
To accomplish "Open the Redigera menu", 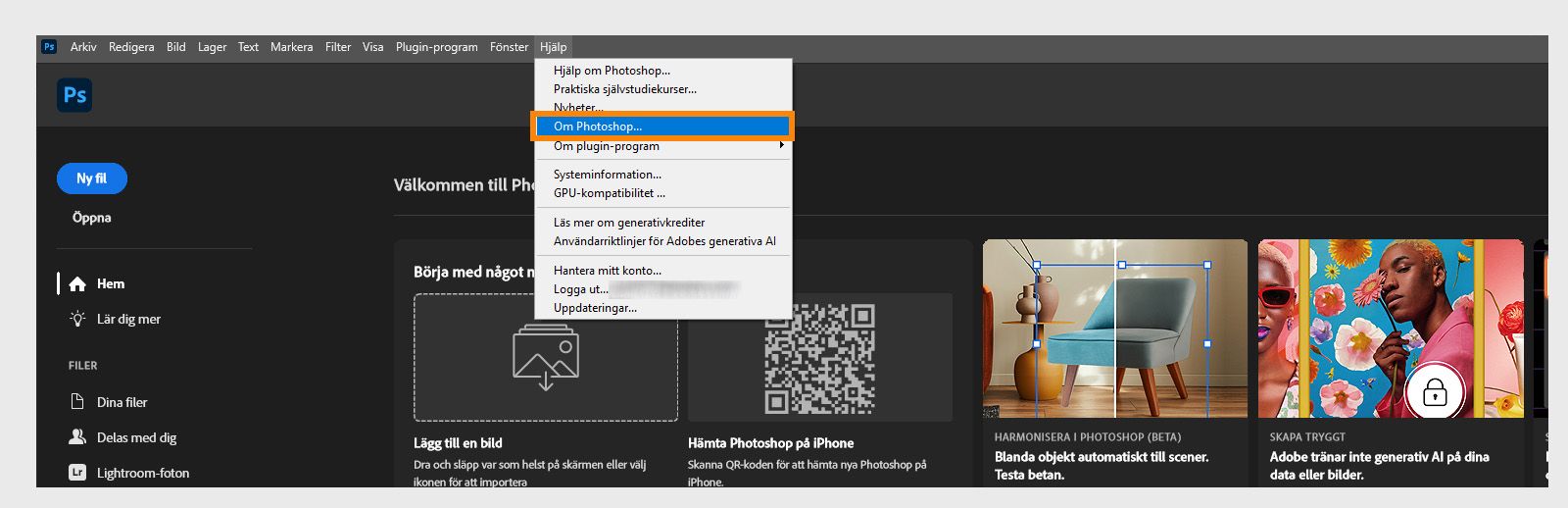I will pos(131,47).
